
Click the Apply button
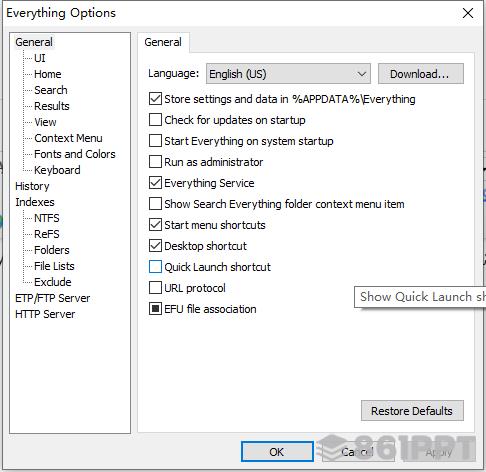439,452
